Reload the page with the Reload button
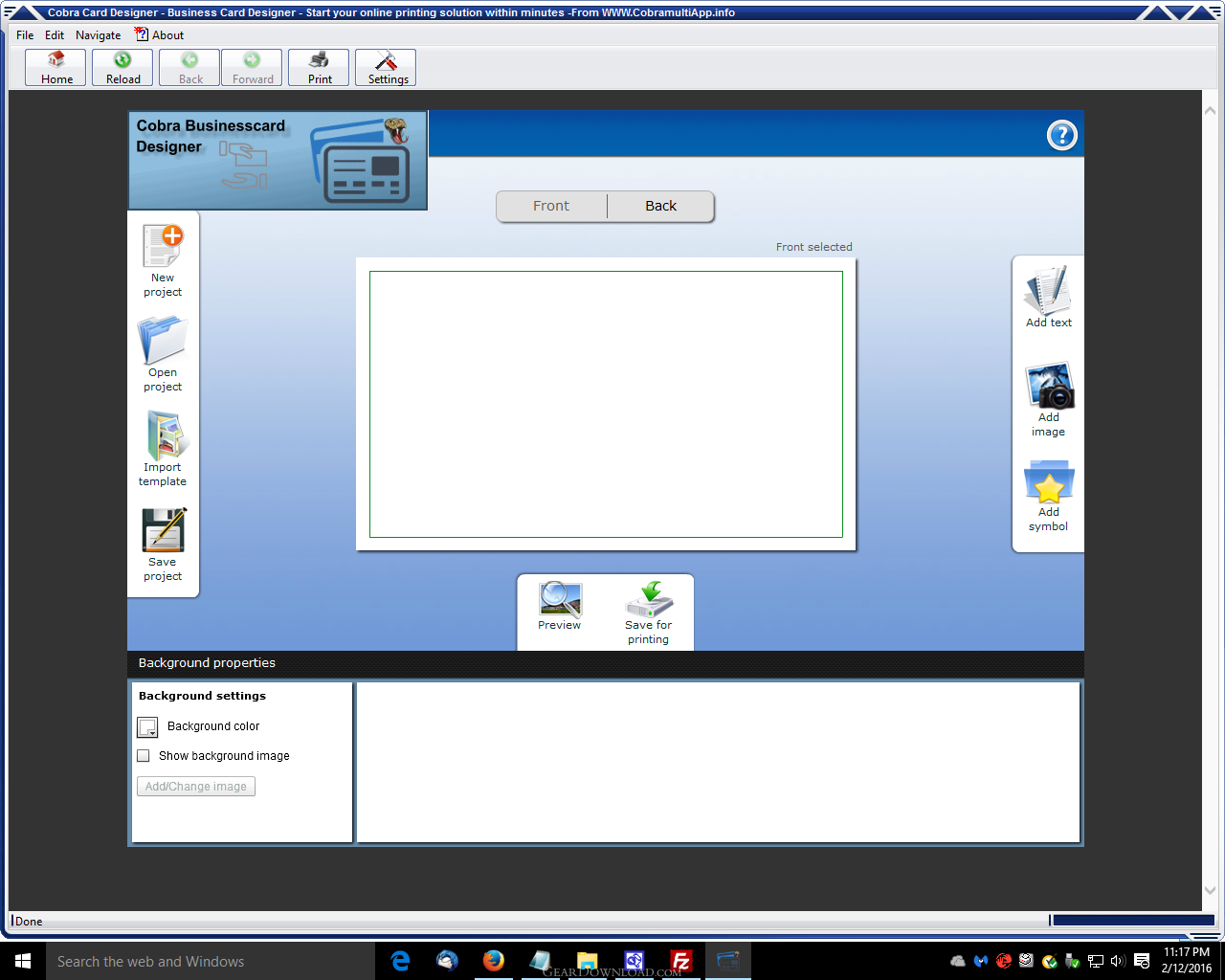 pos(122,68)
